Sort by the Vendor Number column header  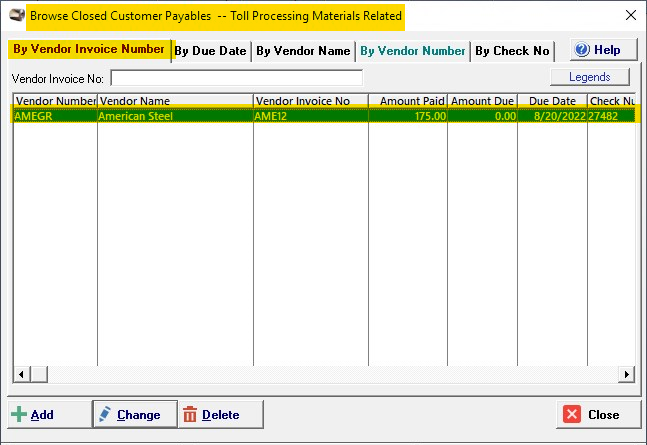coord(55,101)
